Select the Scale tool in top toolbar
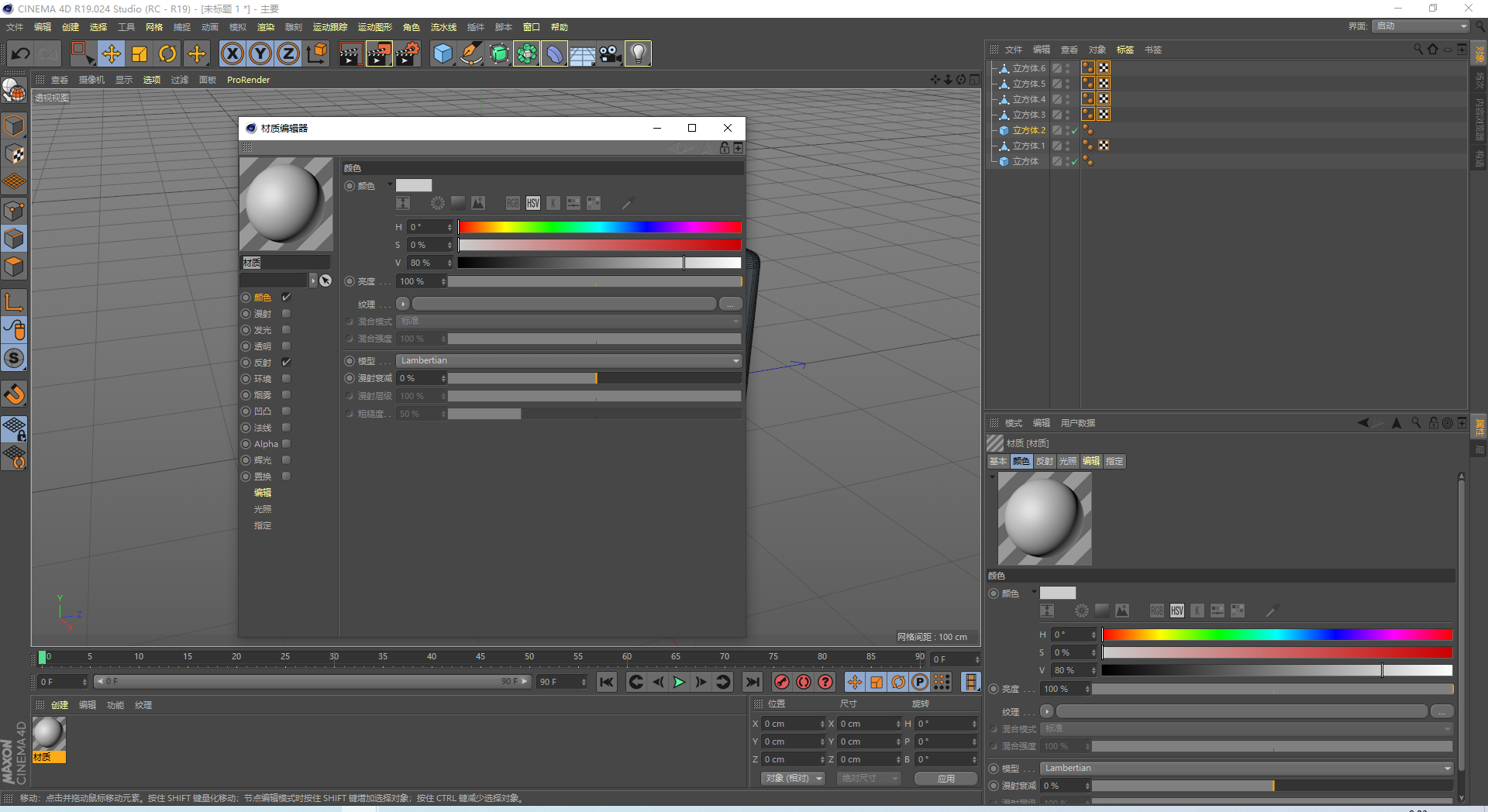The width and height of the screenshot is (1488, 812). coord(139,53)
